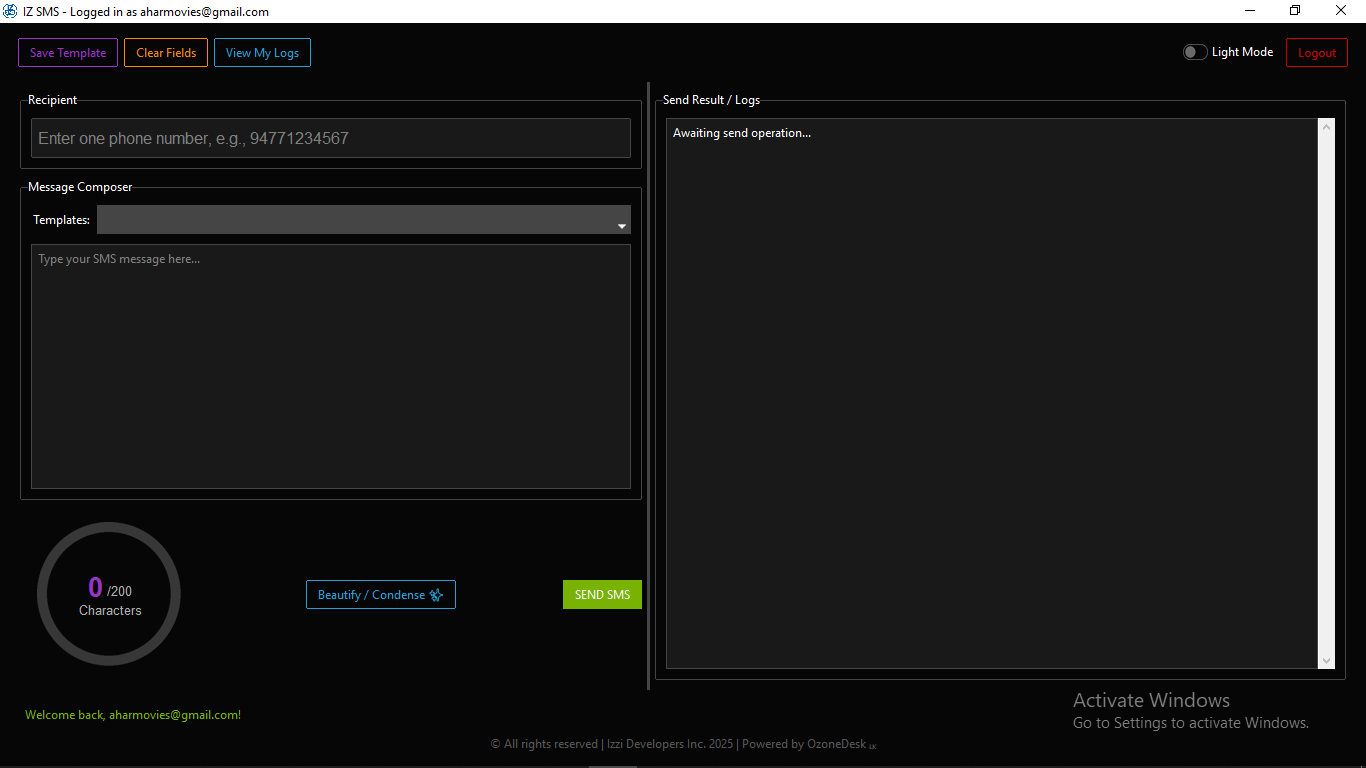Click the circular character counter showing 0/200
The height and width of the screenshot is (768, 1366).
[x=108, y=593]
